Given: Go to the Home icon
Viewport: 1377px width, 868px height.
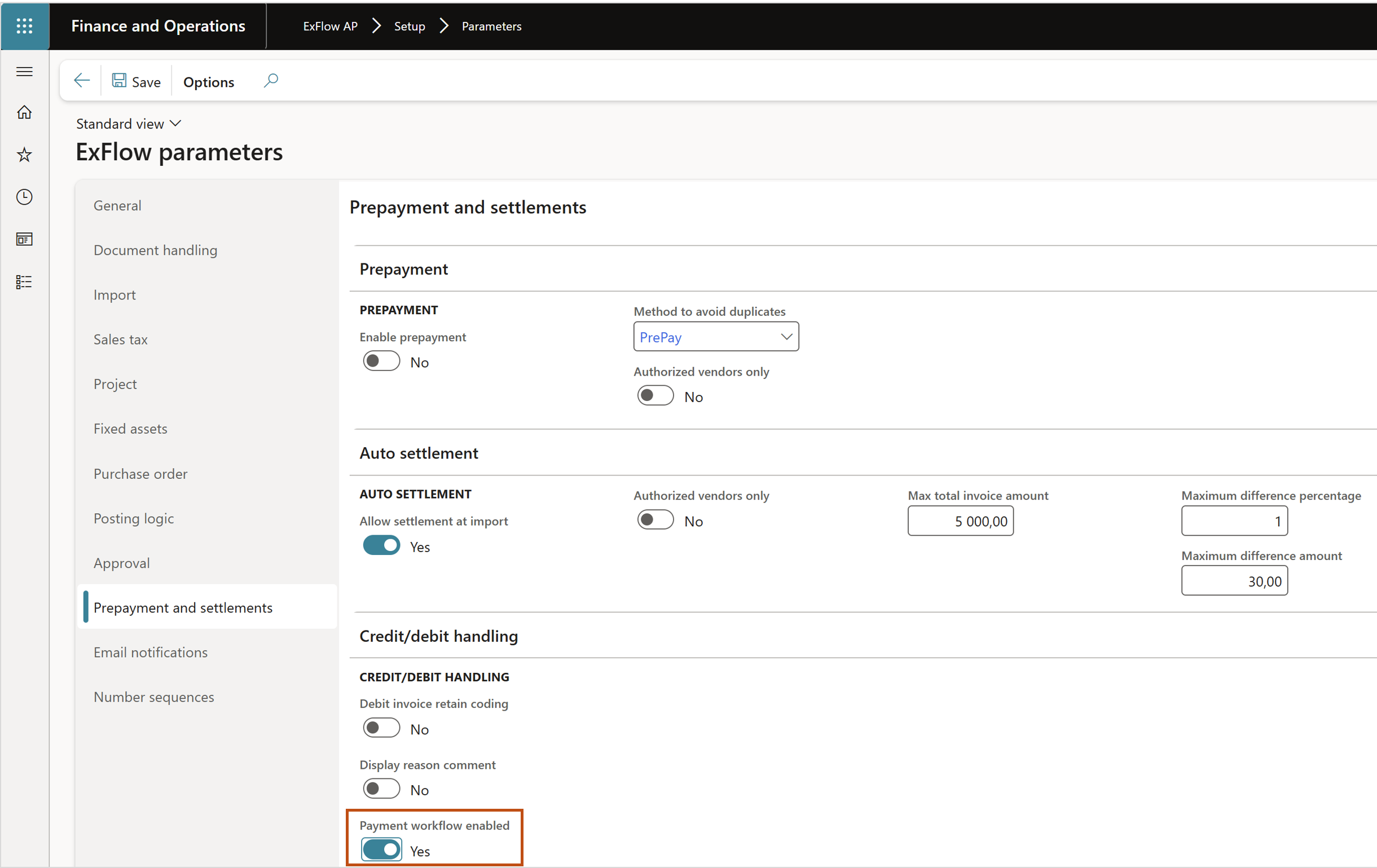Looking at the screenshot, I should [25, 112].
